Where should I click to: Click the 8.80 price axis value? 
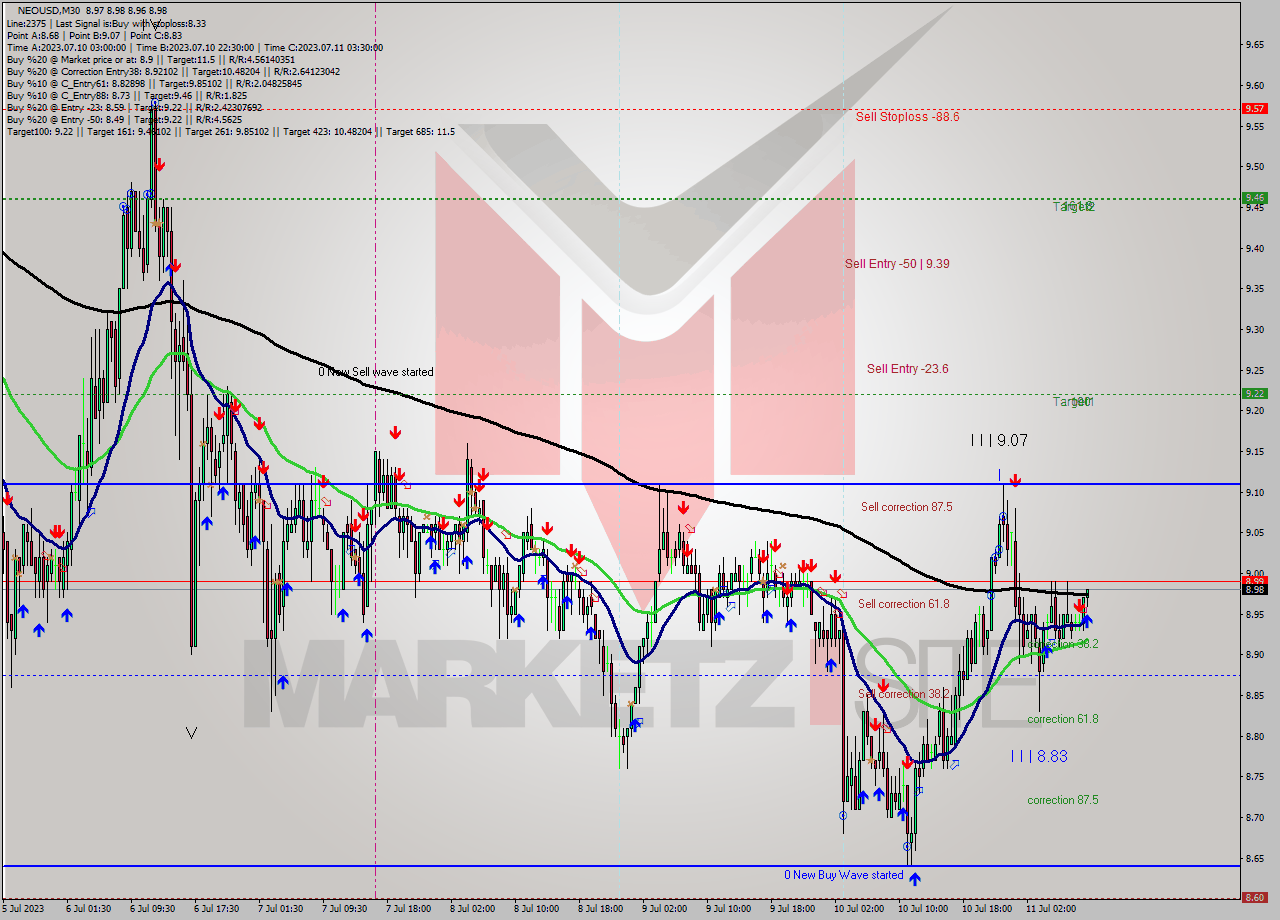coord(1257,736)
